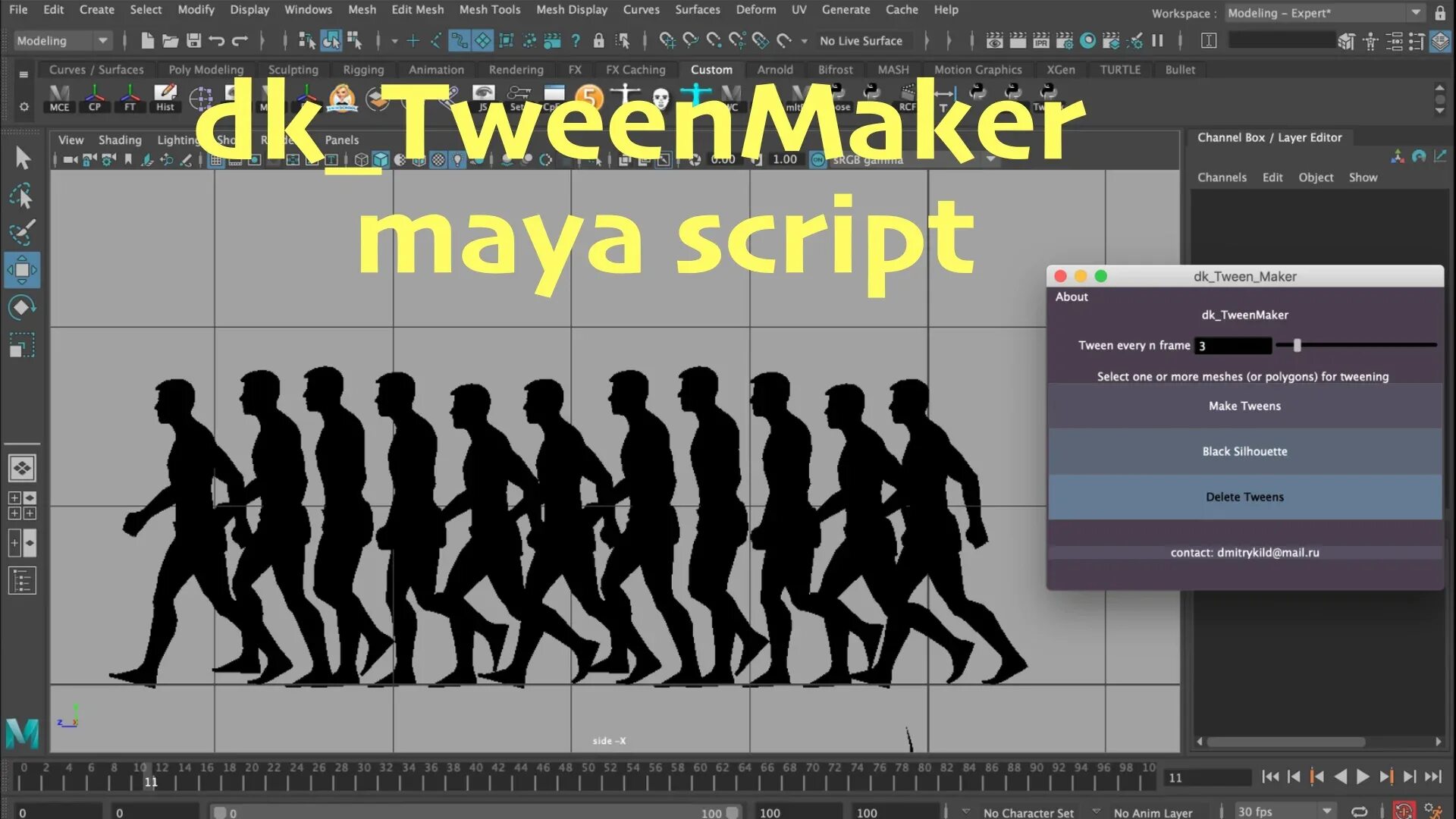Viewport: 1456px width, 819px height.
Task: Create a new scene with the file icon
Action: (148, 41)
